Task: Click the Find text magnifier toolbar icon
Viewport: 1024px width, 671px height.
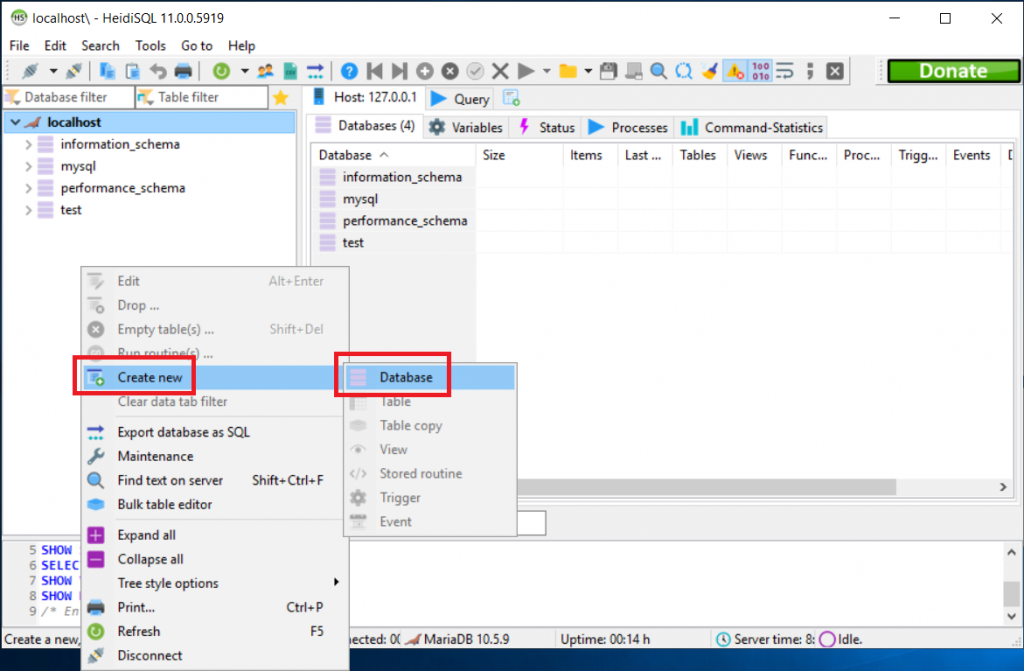Action: coord(658,71)
